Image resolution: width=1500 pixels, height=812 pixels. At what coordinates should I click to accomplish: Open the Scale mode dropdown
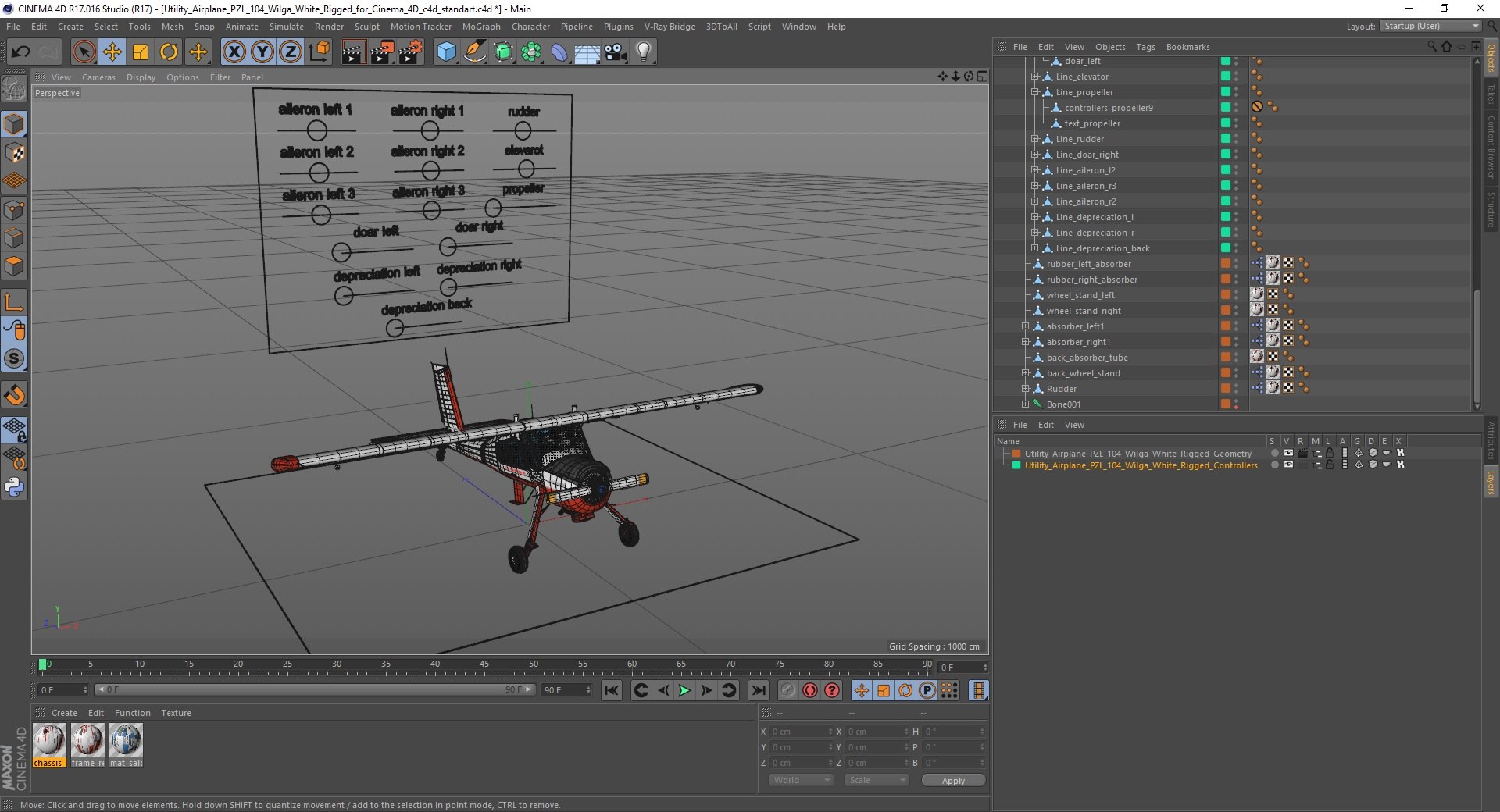877,780
